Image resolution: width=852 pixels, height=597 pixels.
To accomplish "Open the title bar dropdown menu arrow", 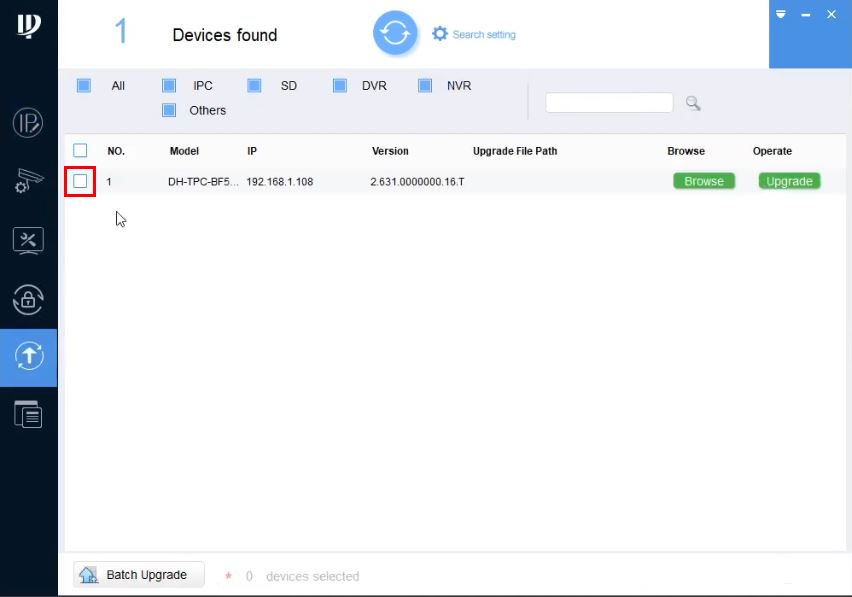I will coord(781,14).
